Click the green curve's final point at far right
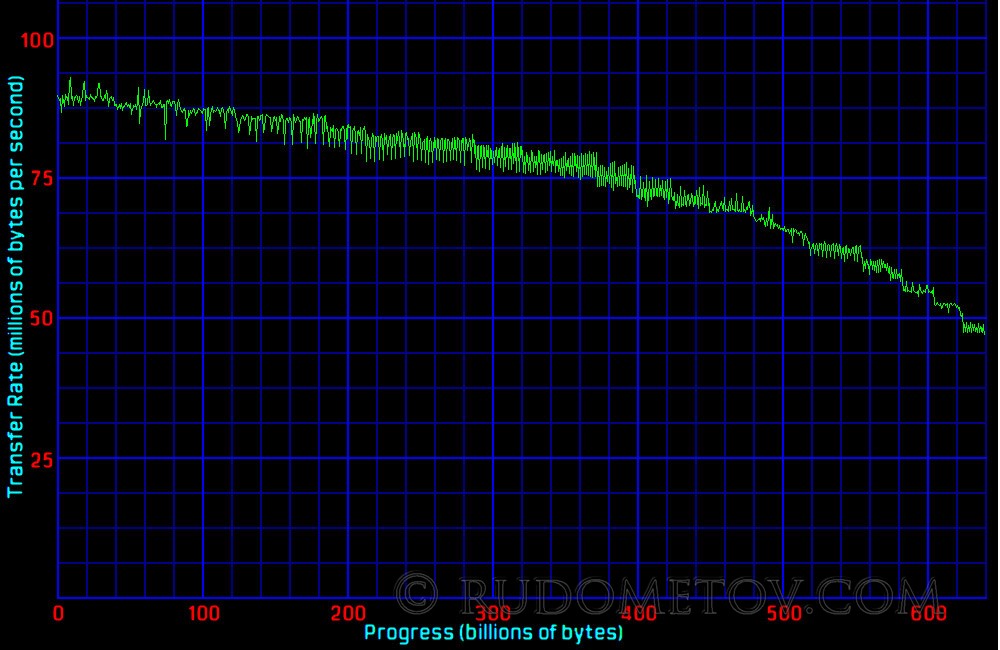The width and height of the screenshot is (1000, 650). click(983, 330)
